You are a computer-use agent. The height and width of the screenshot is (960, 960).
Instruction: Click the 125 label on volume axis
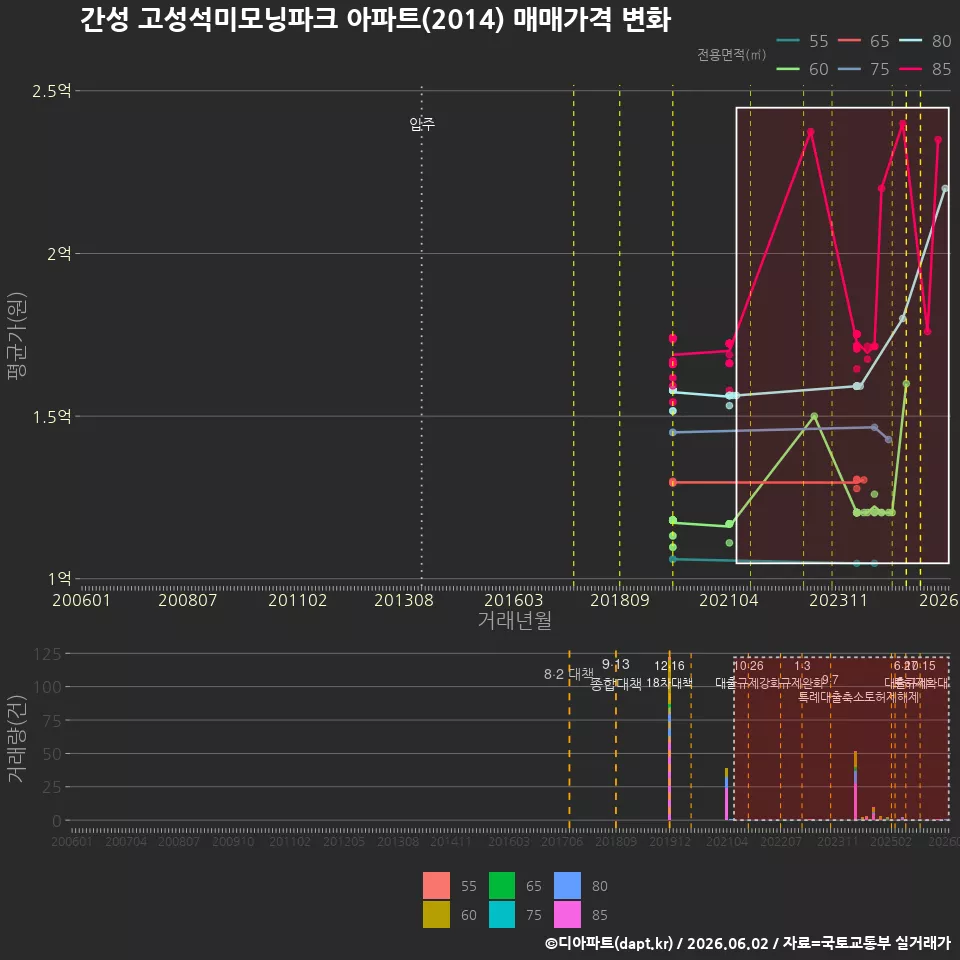coord(48,654)
